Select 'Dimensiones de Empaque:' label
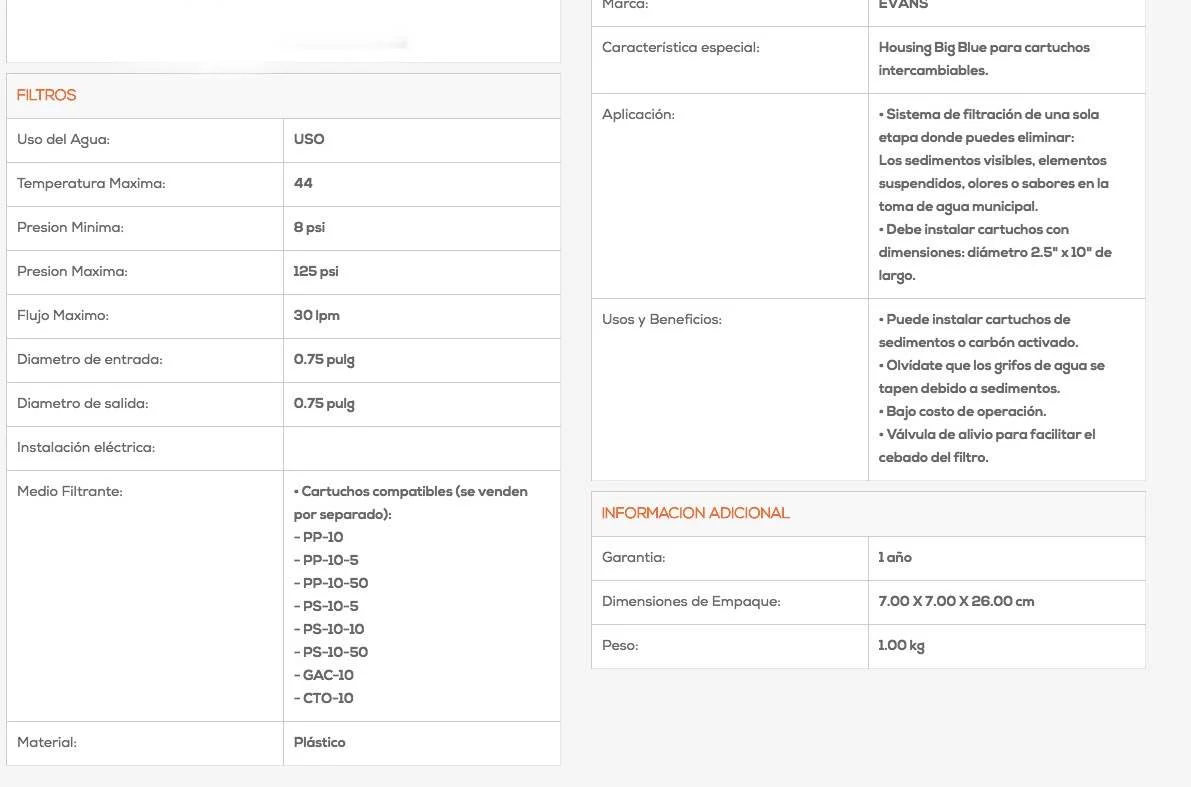Viewport: 1191px width, 787px height. click(691, 602)
